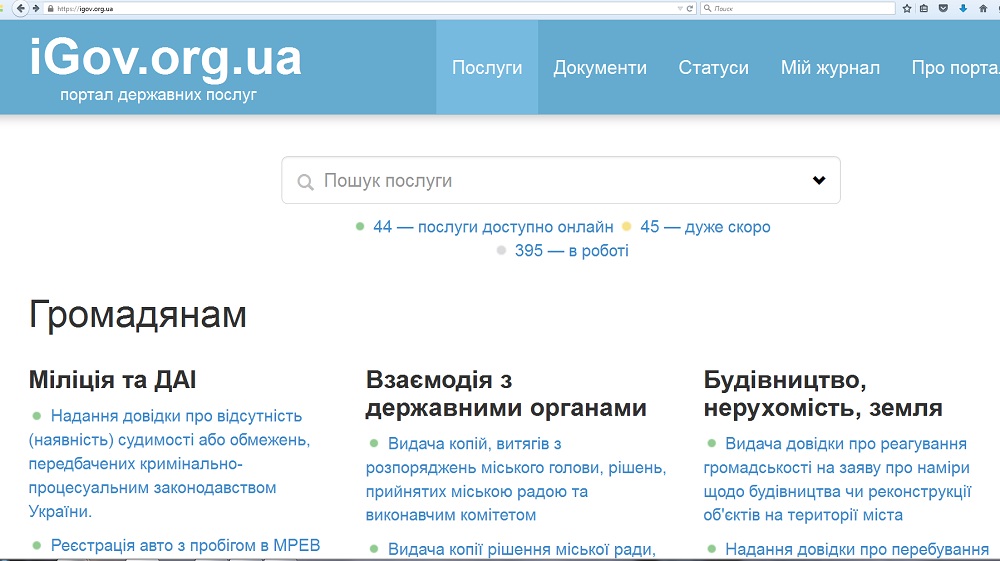
Task: Bookmark this page with the star icon
Action: (907, 8)
